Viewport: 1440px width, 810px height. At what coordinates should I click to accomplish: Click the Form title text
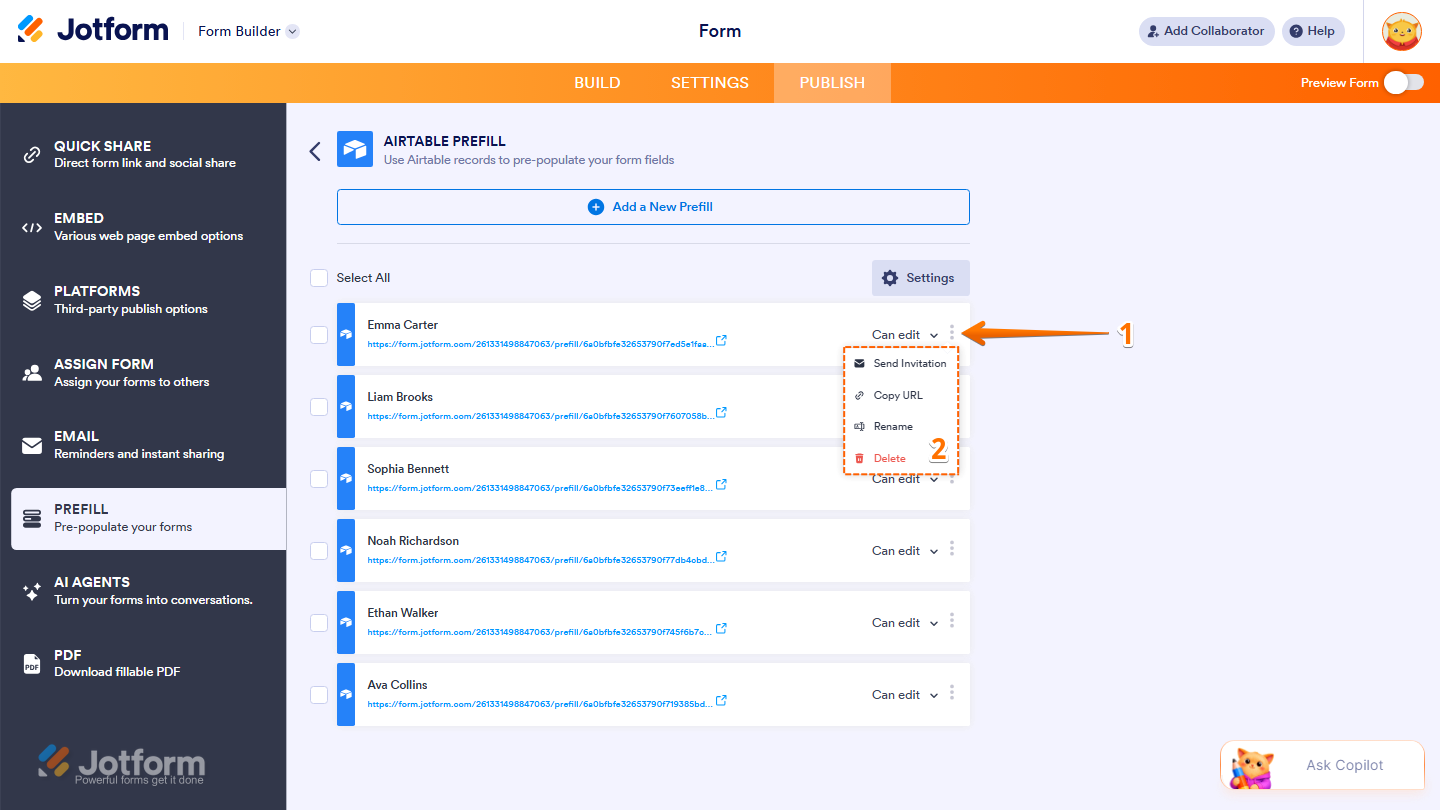tap(720, 31)
